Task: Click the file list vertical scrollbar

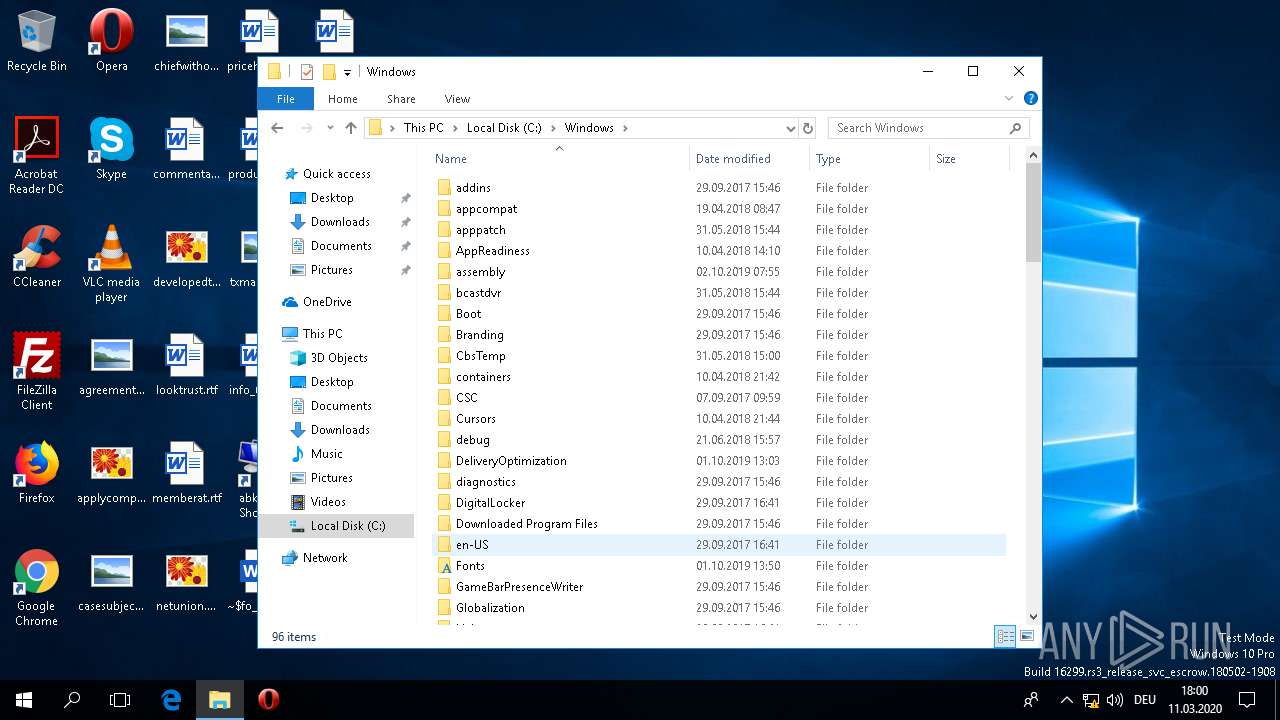Action: tap(1034, 212)
